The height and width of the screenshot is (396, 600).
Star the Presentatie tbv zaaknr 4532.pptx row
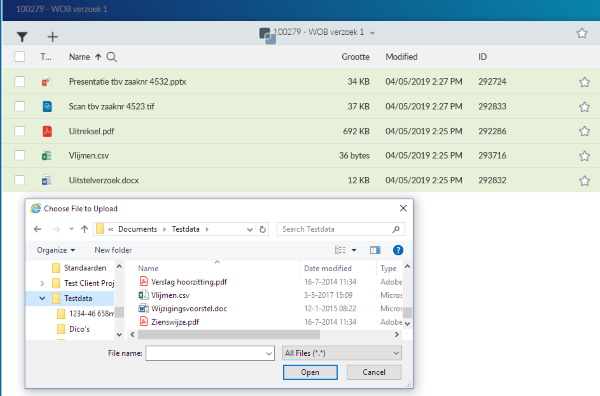tap(584, 82)
